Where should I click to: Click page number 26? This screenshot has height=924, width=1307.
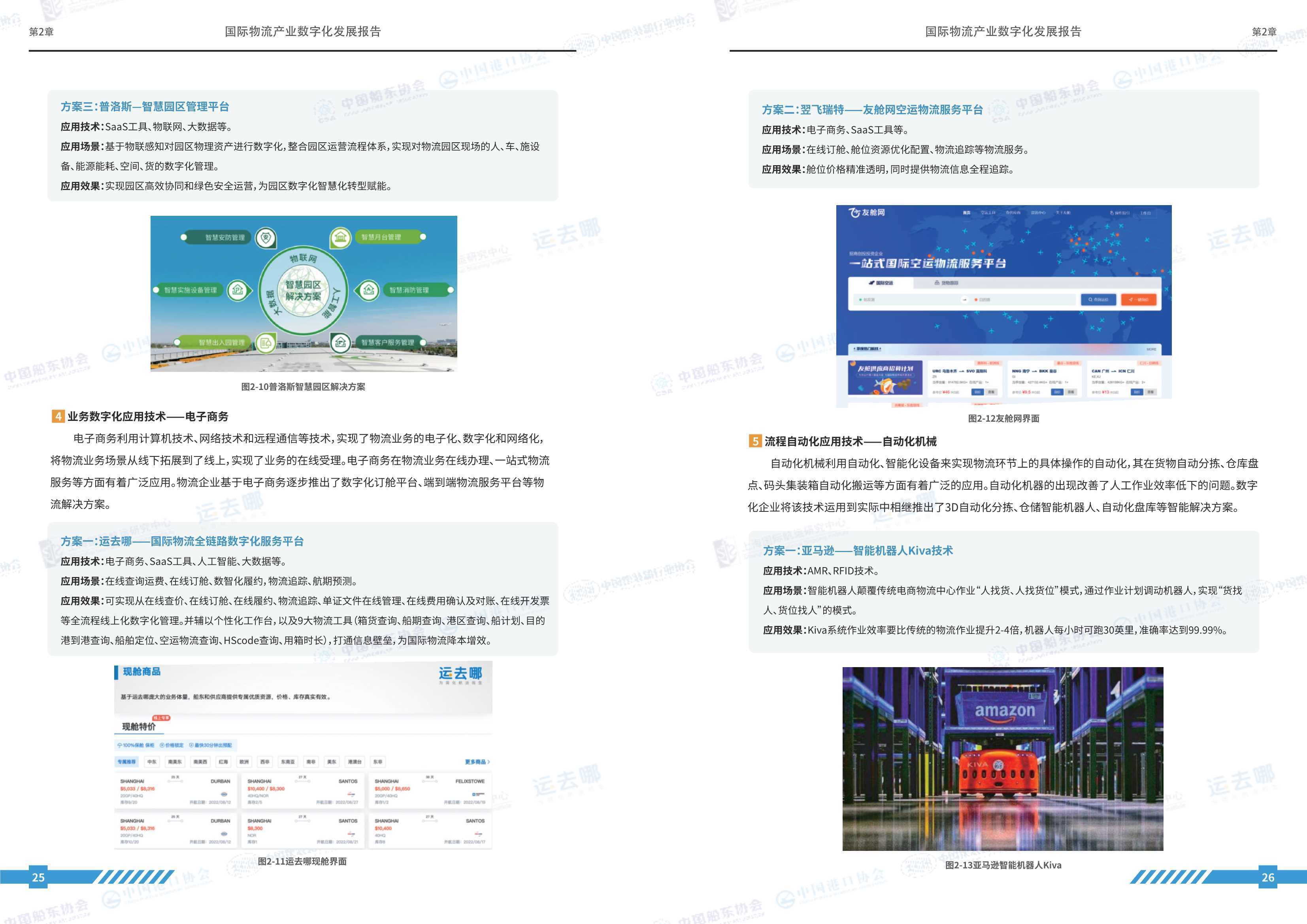pos(1268,877)
